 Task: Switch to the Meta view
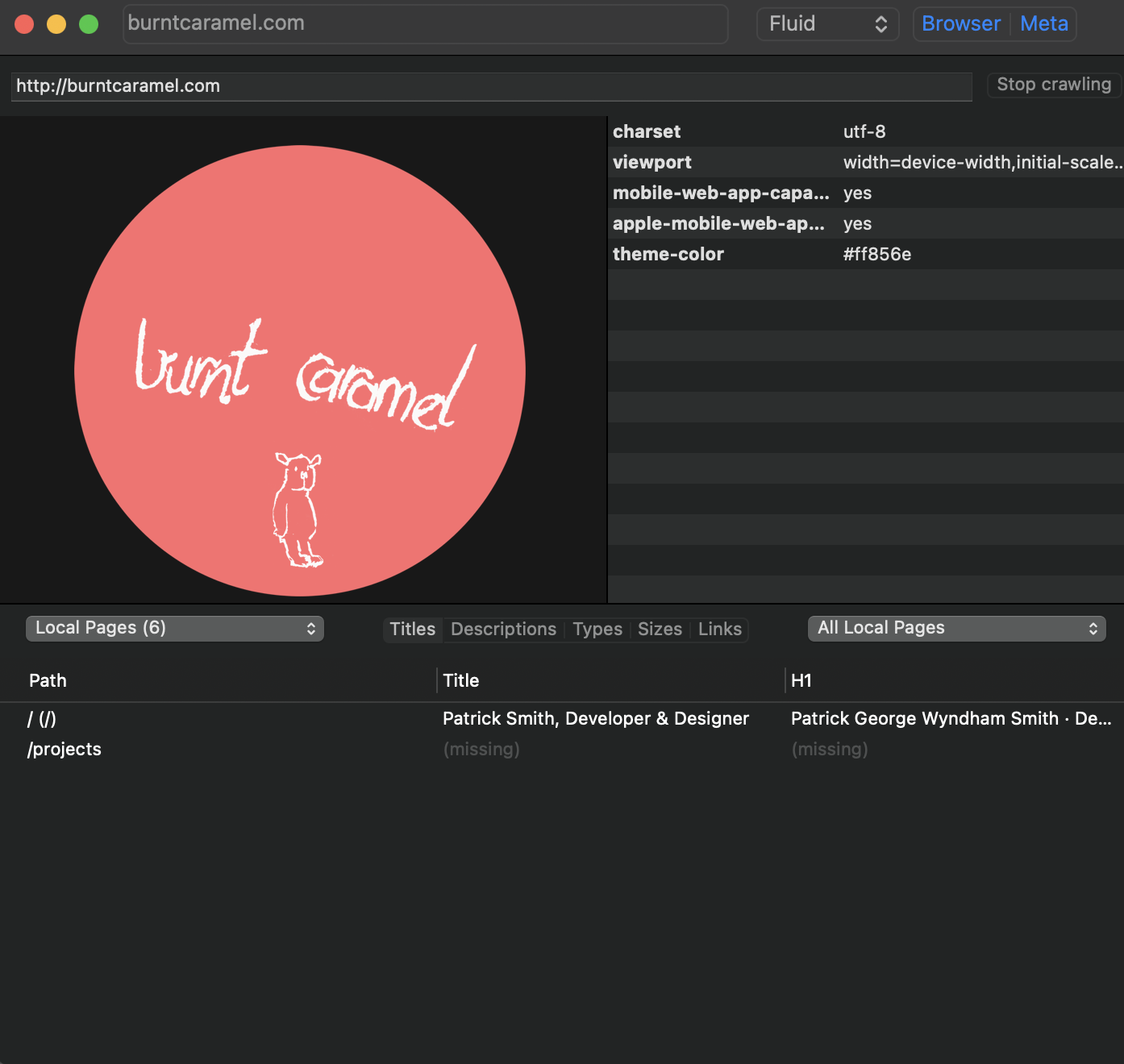point(1044,23)
